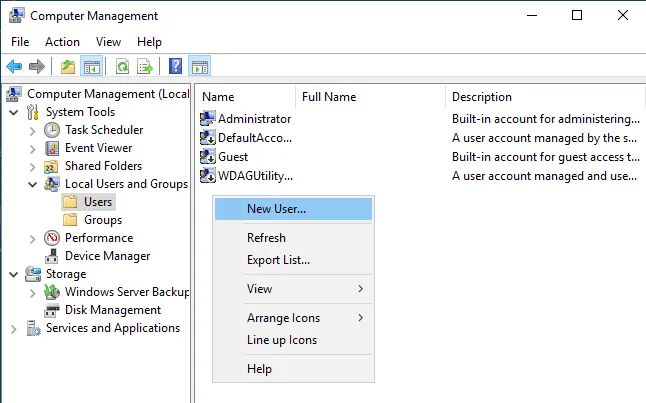This screenshot has height=403, width=646.
Task: Click the Administrator user account icon
Action: [x=208, y=119]
